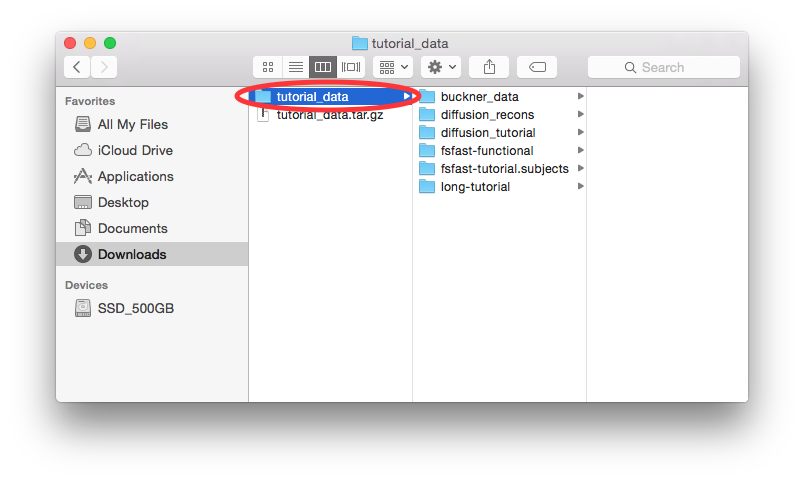Viewport: 804px width, 482px height.
Task: Switch to list view in toolbar
Action: (x=295, y=67)
